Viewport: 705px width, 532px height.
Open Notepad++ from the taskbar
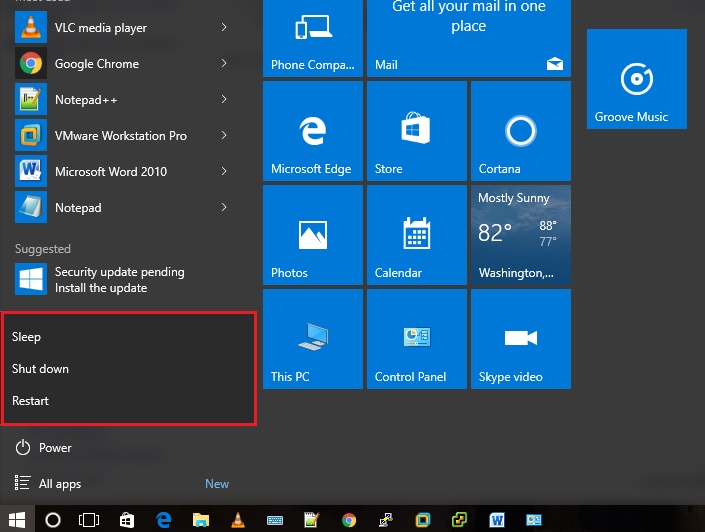click(x=312, y=520)
